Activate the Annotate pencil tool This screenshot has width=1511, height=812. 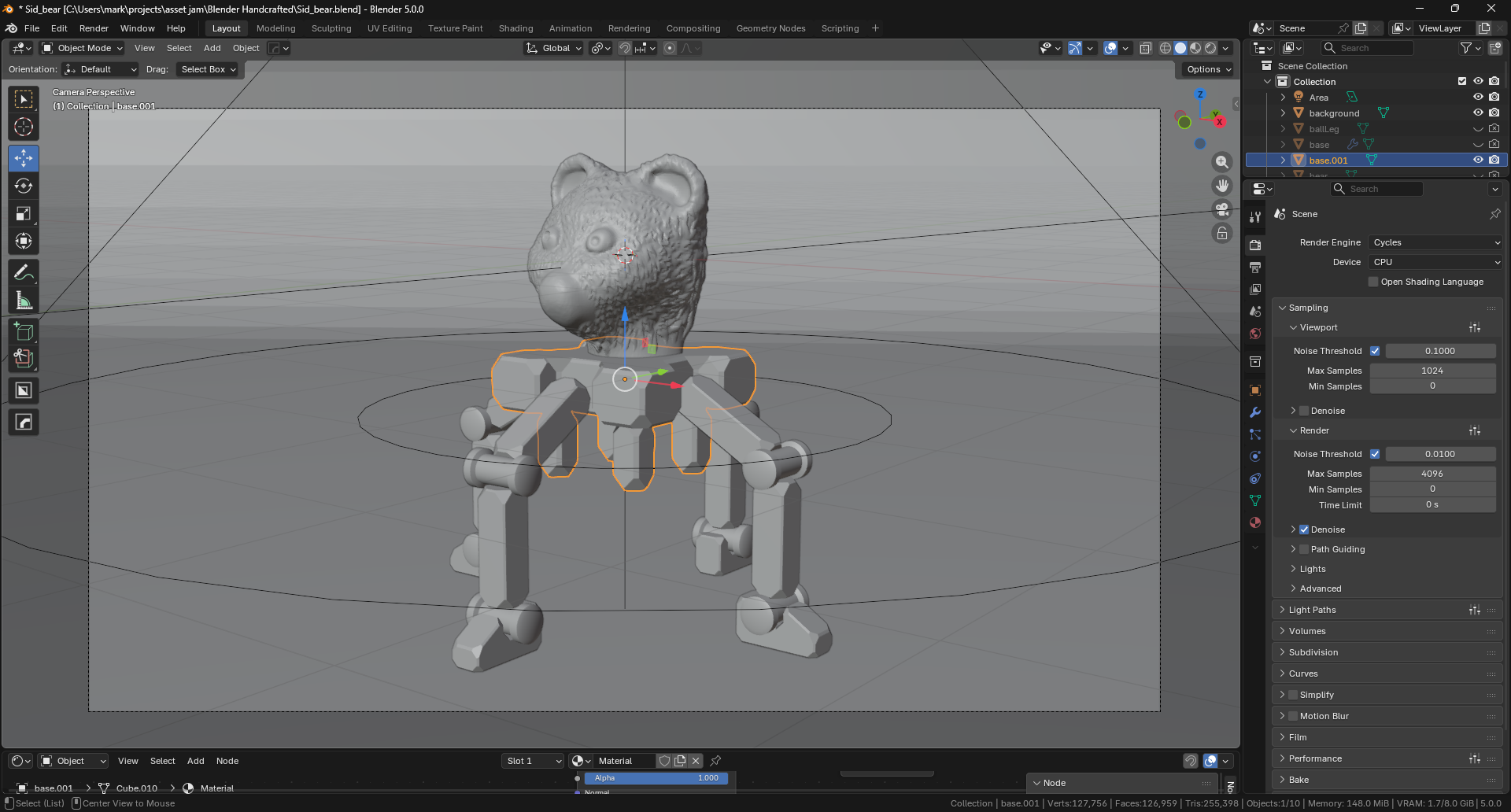pos(24,272)
